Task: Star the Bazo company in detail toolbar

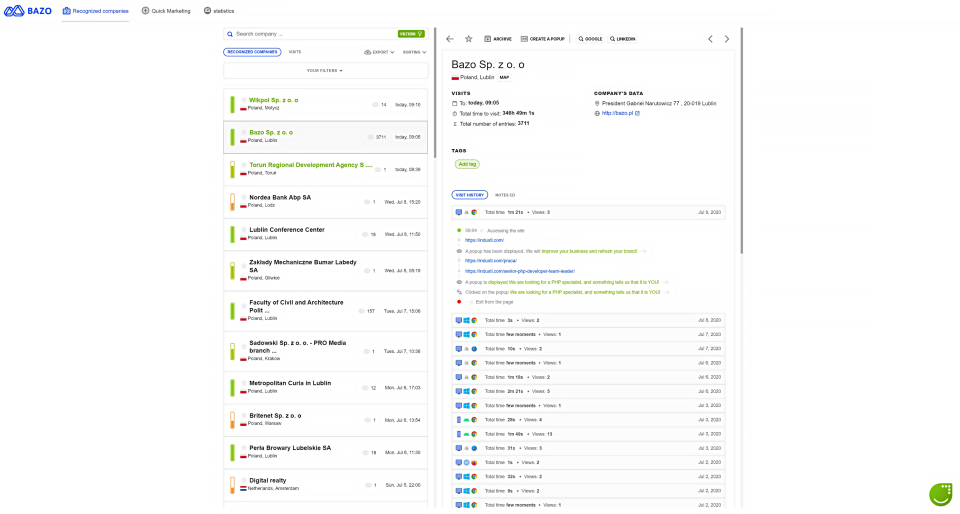Action: pos(468,39)
